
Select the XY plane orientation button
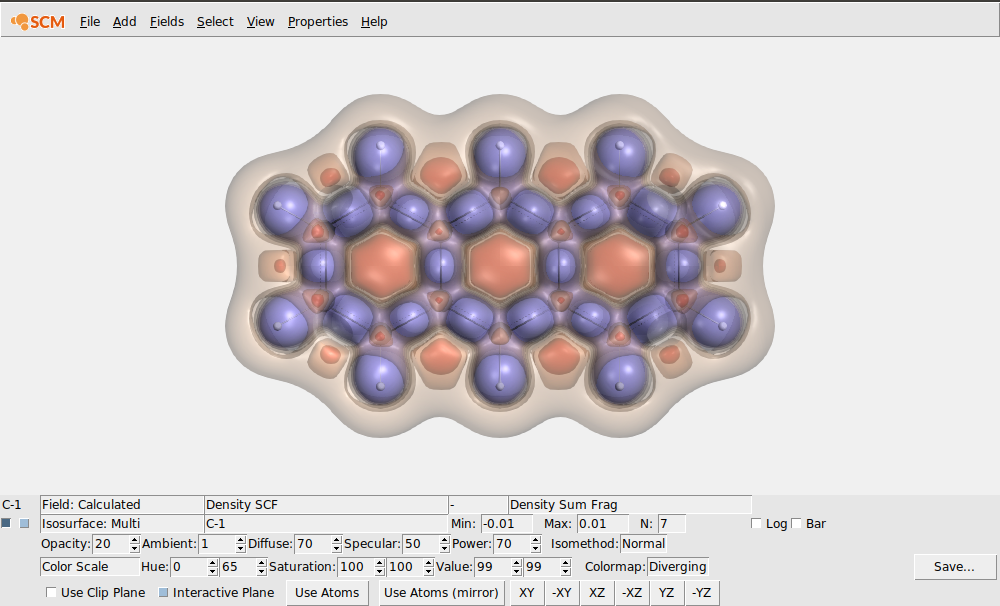point(526,592)
